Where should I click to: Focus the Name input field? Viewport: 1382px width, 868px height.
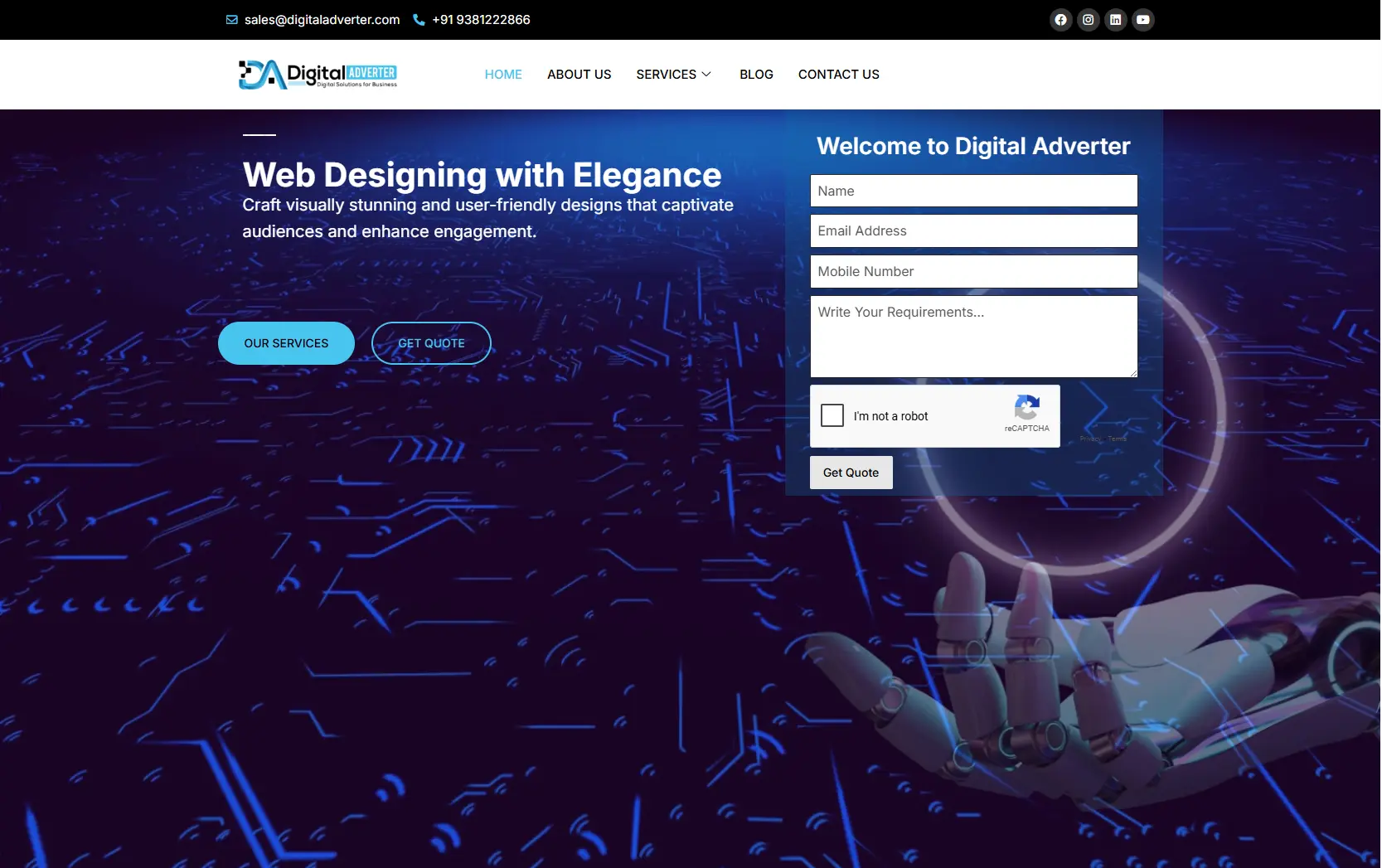point(973,191)
